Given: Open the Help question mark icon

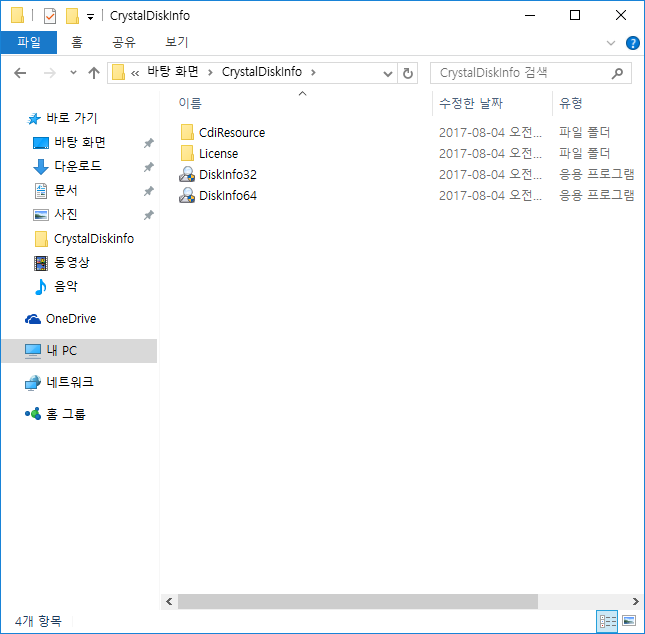Looking at the screenshot, I should [x=632, y=43].
